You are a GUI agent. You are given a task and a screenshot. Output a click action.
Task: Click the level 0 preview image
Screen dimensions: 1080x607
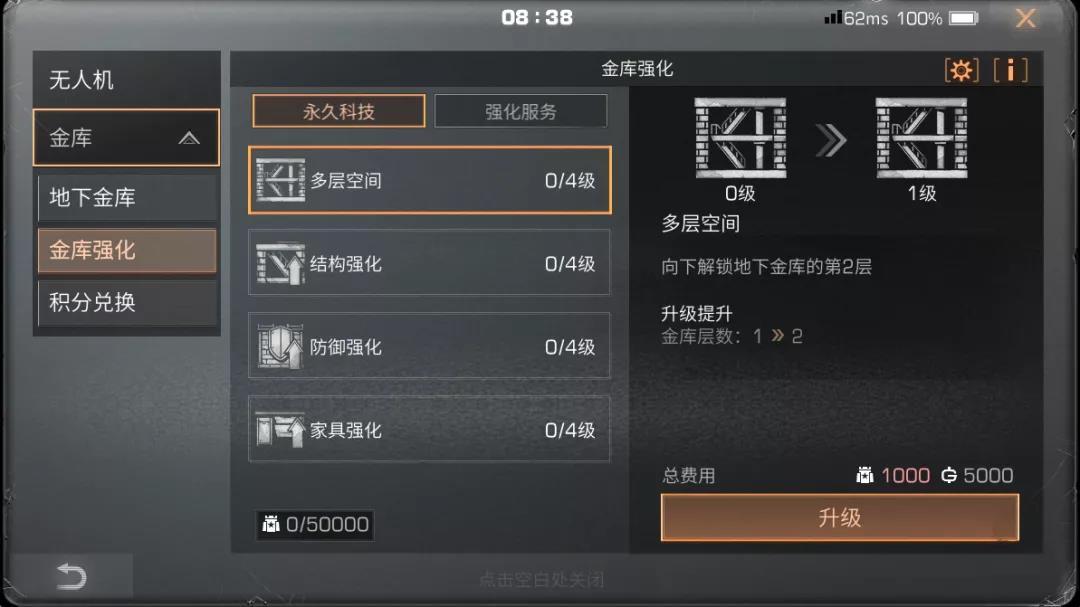coord(740,138)
